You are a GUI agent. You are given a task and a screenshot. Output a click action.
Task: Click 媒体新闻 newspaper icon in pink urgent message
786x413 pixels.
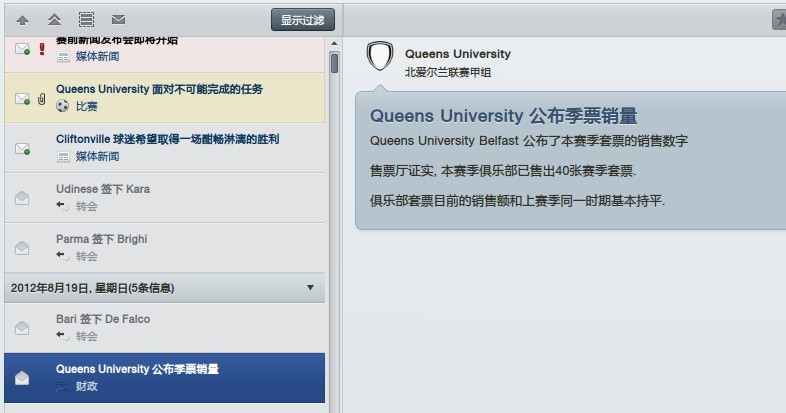coord(63,57)
